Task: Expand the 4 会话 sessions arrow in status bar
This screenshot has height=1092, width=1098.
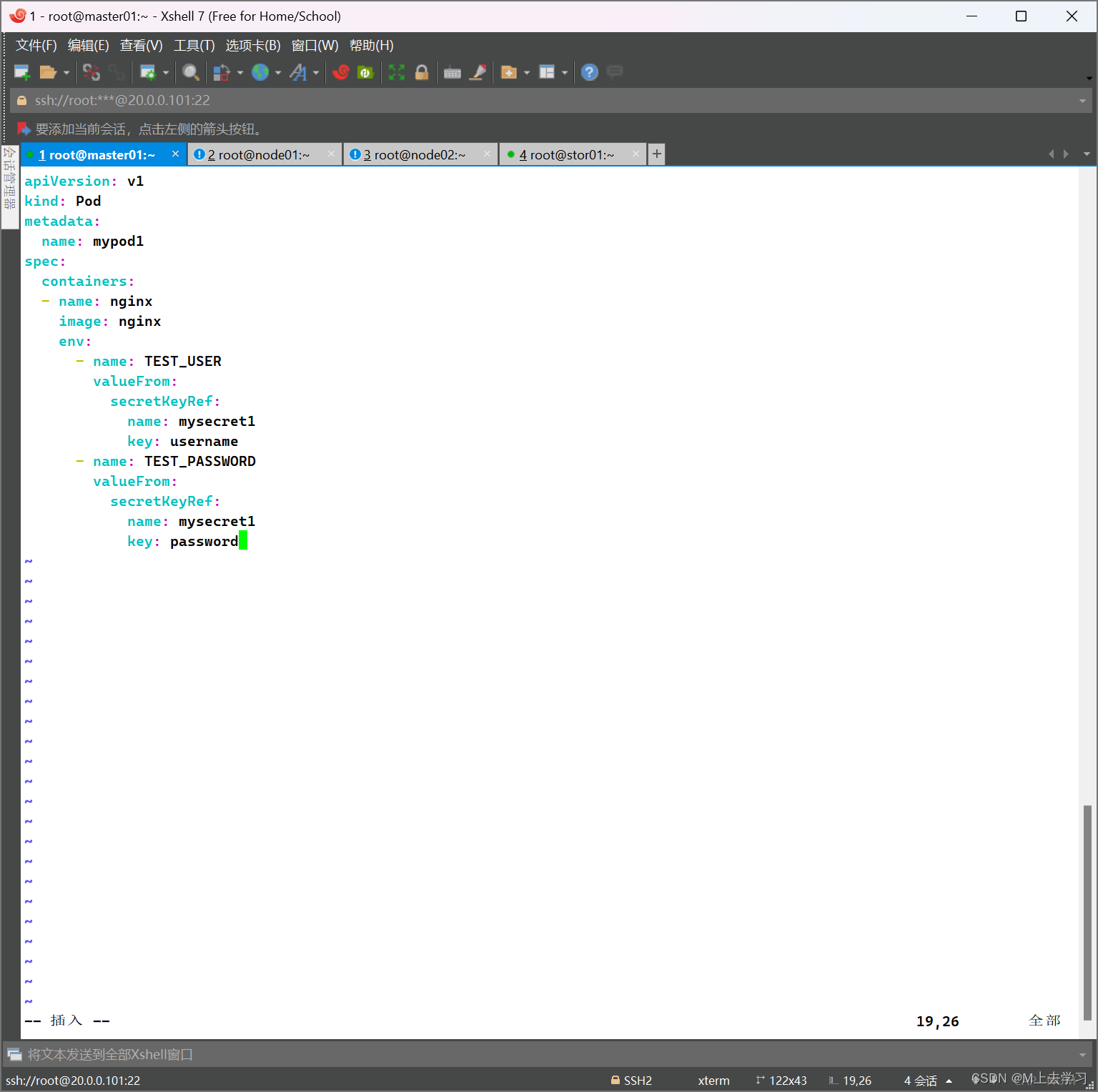Action: (949, 1081)
